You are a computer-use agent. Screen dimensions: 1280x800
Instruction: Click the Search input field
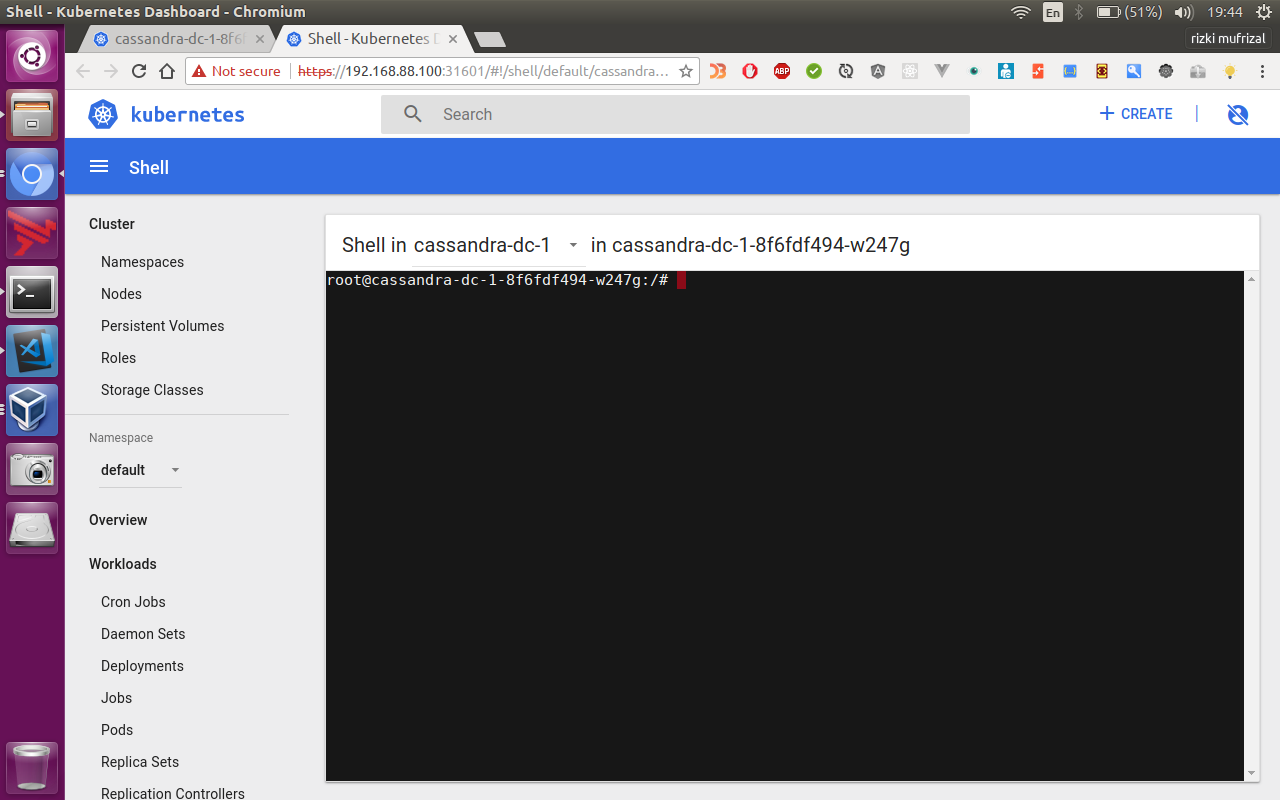coord(675,114)
